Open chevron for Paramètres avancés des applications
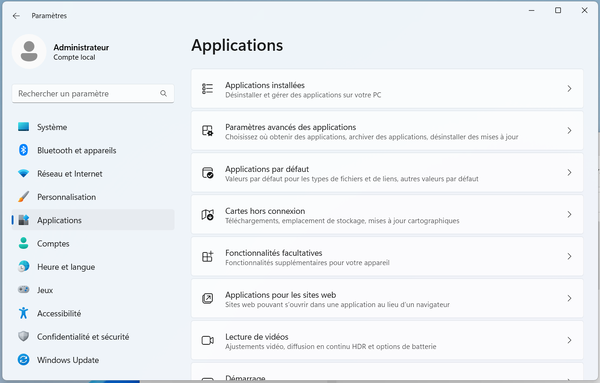600x383 pixels. point(569,130)
